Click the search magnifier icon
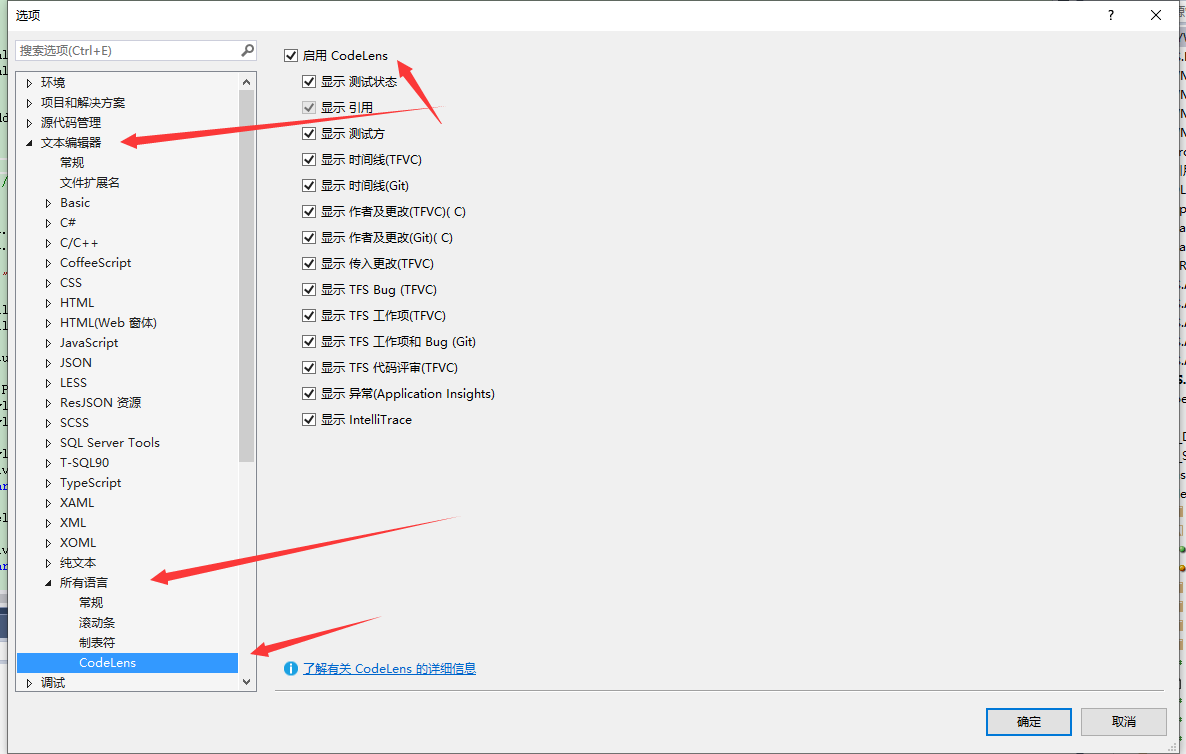Viewport: 1186px width, 754px height. tap(247, 49)
